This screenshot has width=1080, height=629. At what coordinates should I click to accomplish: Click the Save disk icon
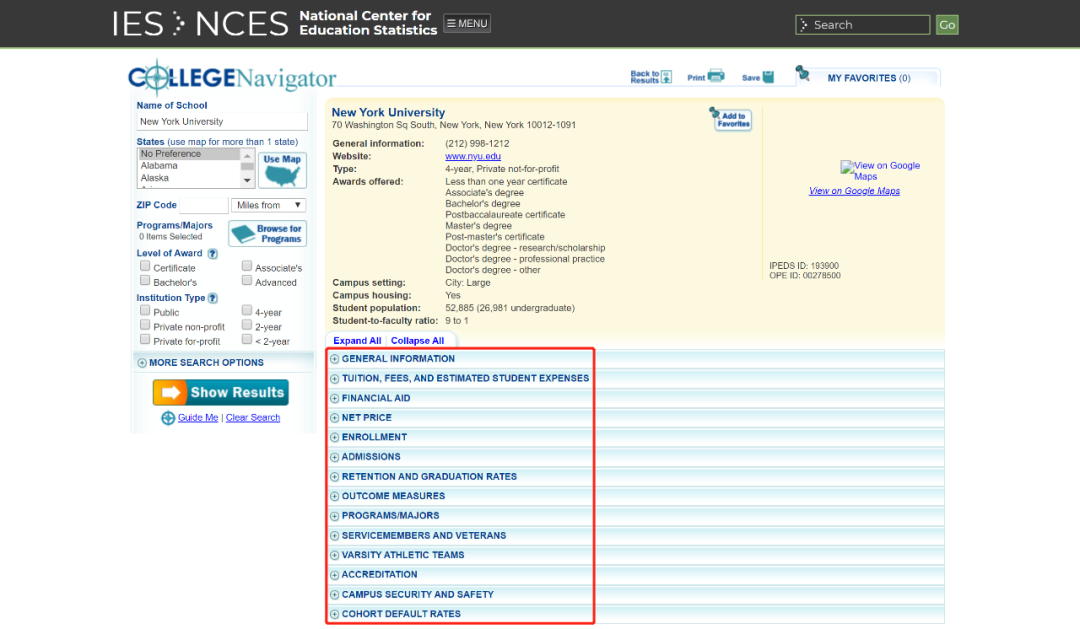(768, 77)
